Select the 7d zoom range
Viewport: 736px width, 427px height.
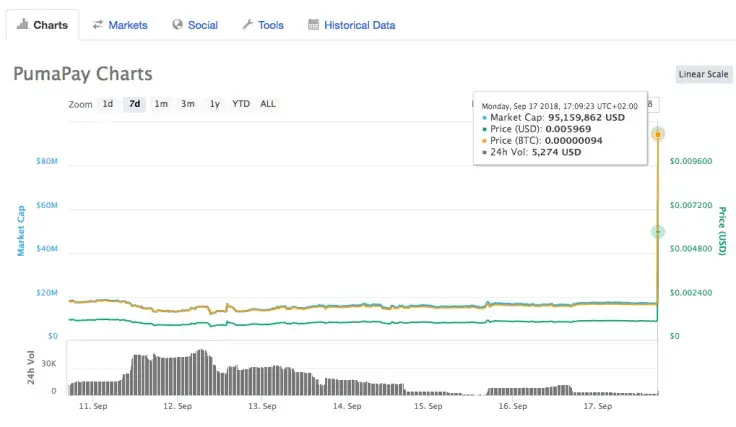click(x=134, y=104)
